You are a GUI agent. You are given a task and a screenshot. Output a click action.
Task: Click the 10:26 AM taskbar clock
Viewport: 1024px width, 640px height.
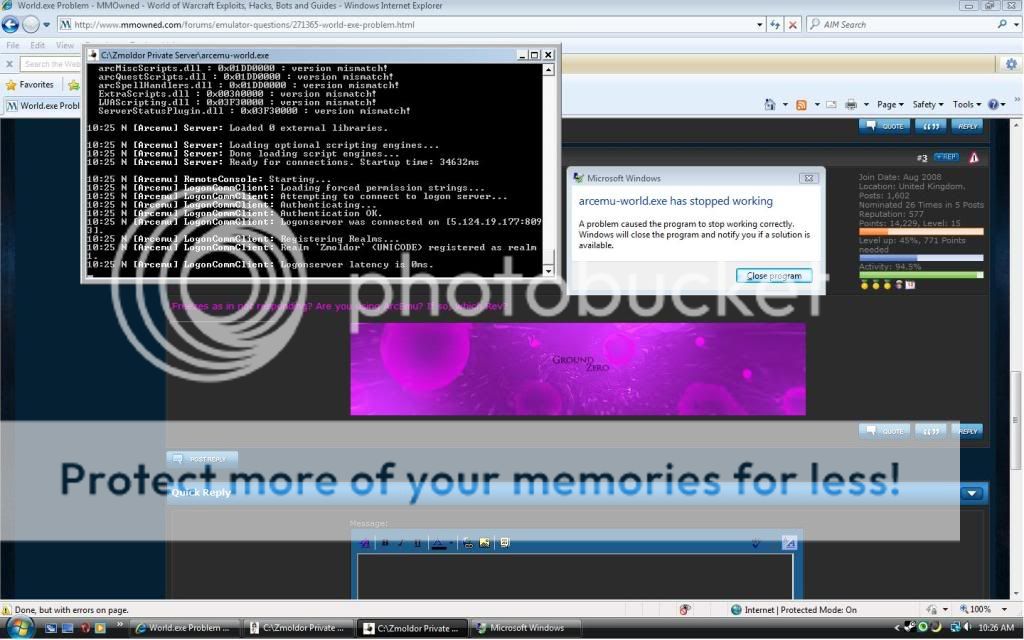click(996, 628)
